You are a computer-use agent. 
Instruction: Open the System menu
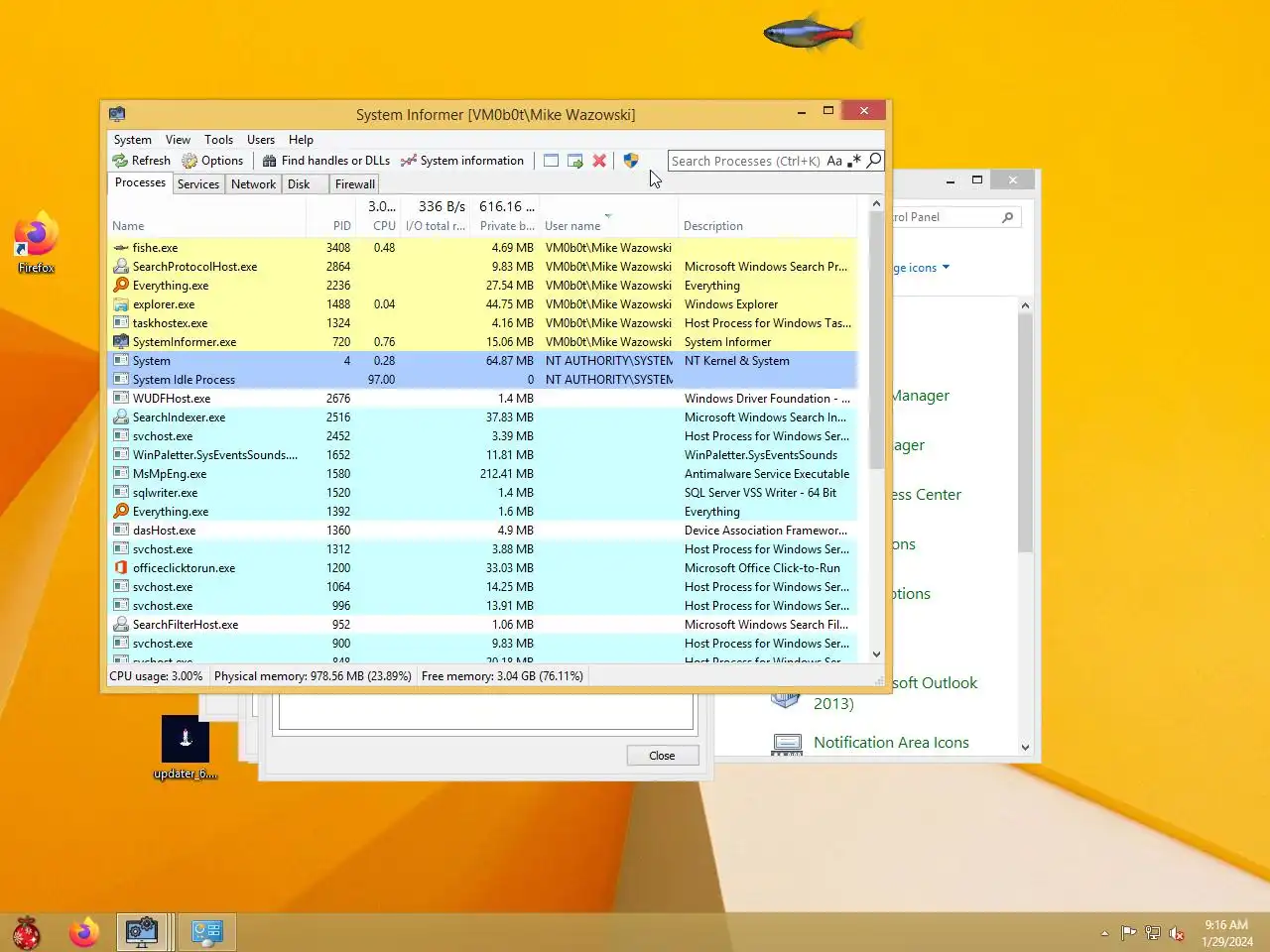pyautogui.click(x=132, y=140)
